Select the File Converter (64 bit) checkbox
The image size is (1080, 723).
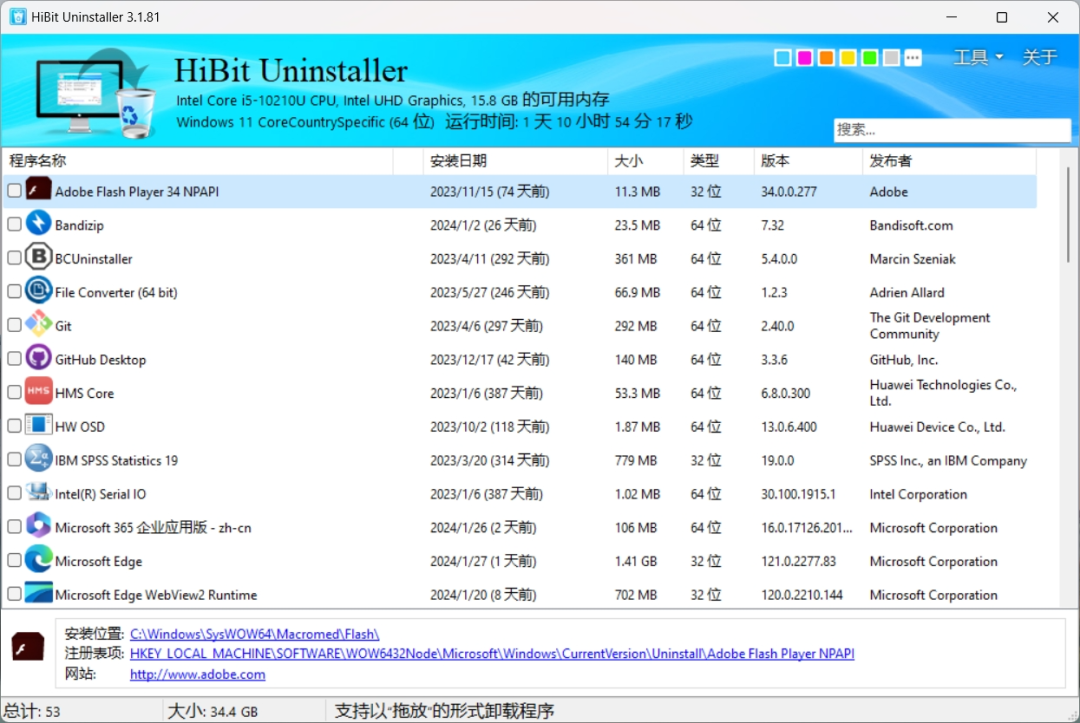pos(14,291)
